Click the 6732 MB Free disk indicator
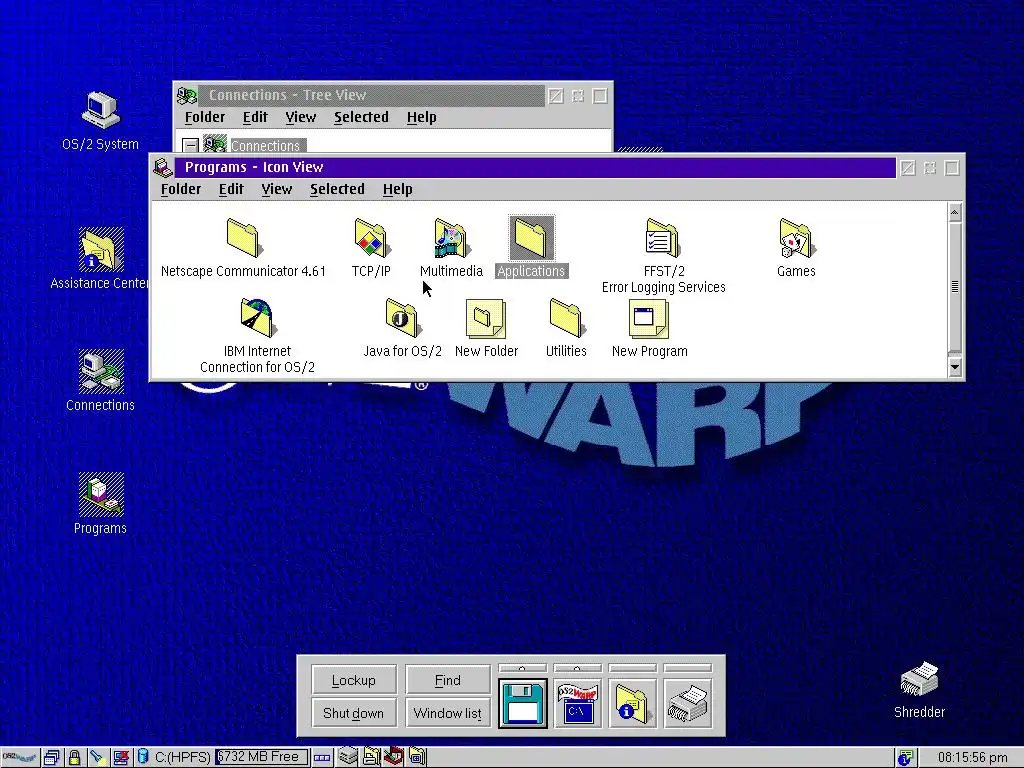 pyautogui.click(x=261, y=758)
